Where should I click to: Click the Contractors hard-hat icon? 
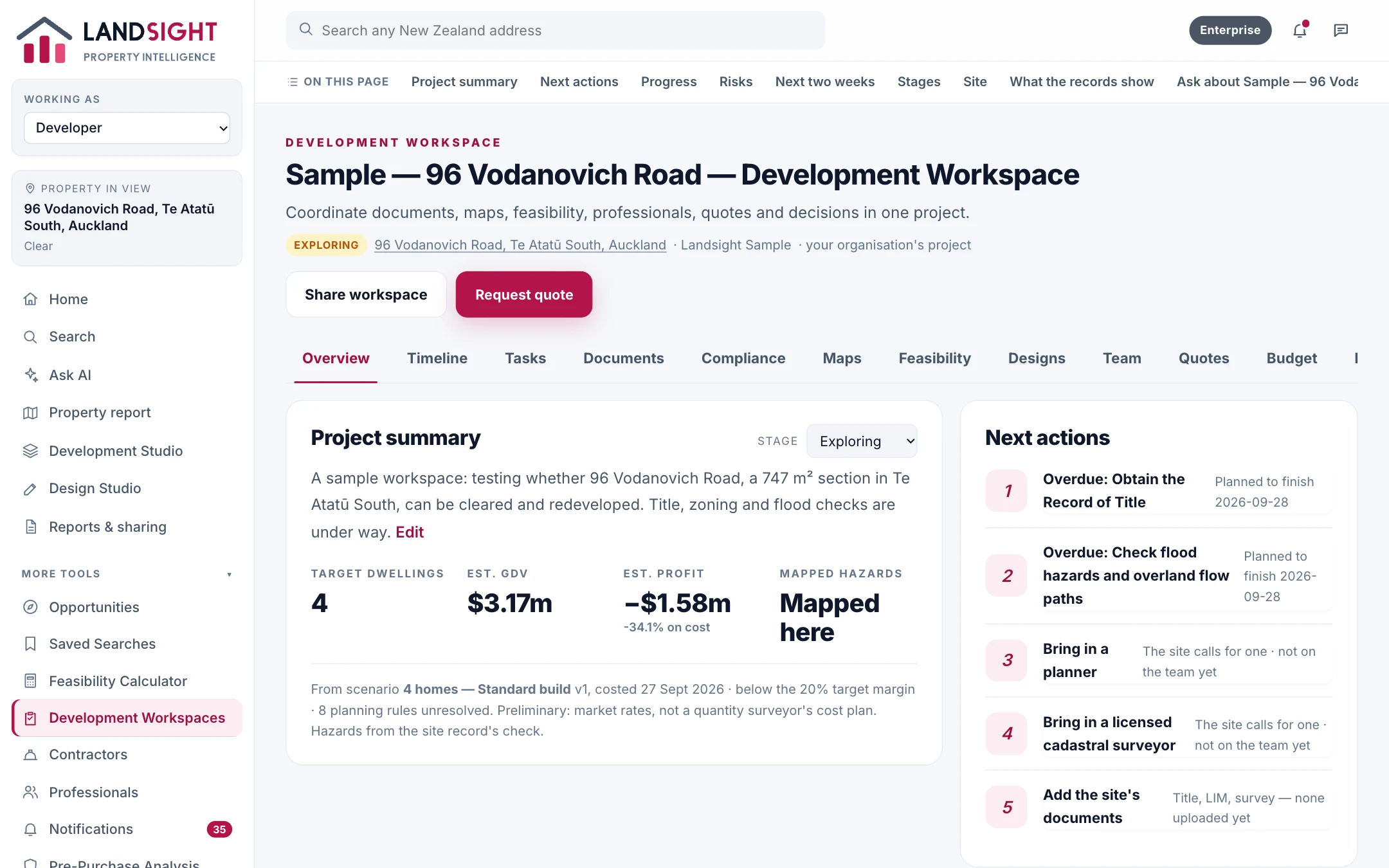tap(30, 754)
